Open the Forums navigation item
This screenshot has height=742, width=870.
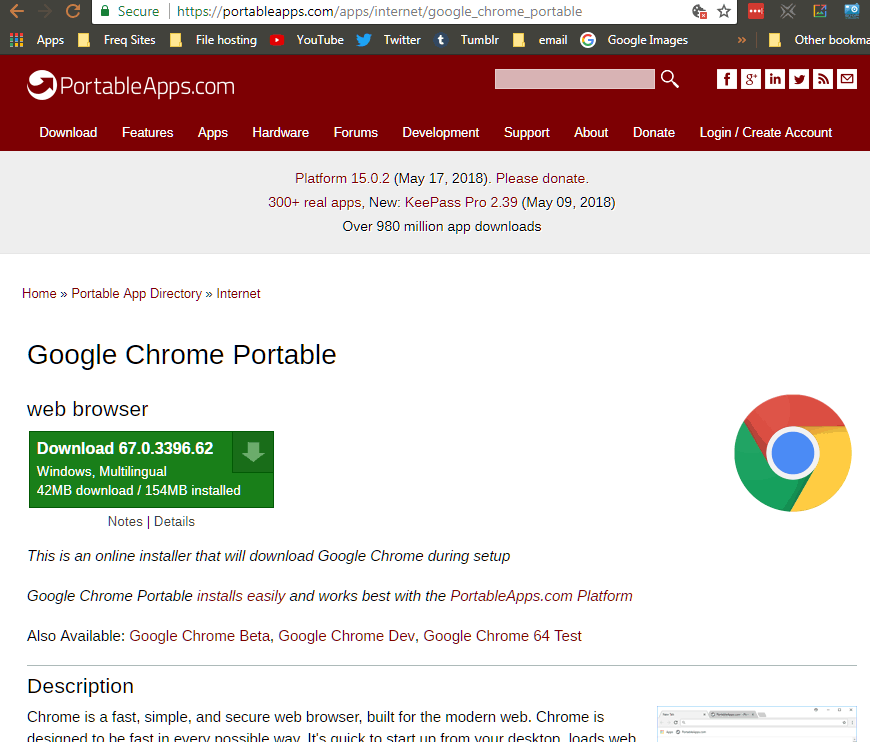pos(356,133)
